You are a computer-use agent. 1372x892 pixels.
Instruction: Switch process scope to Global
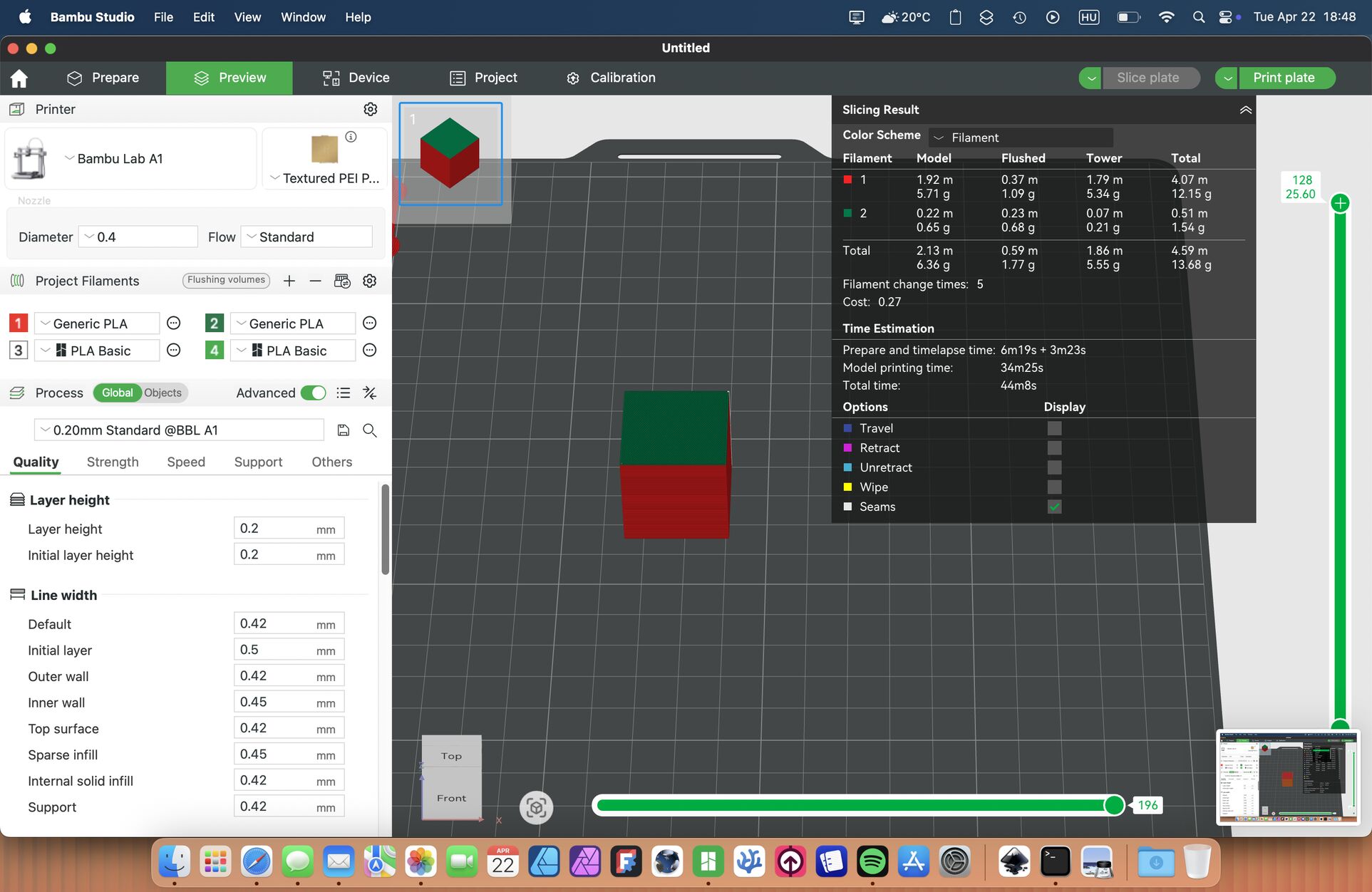pos(117,393)
